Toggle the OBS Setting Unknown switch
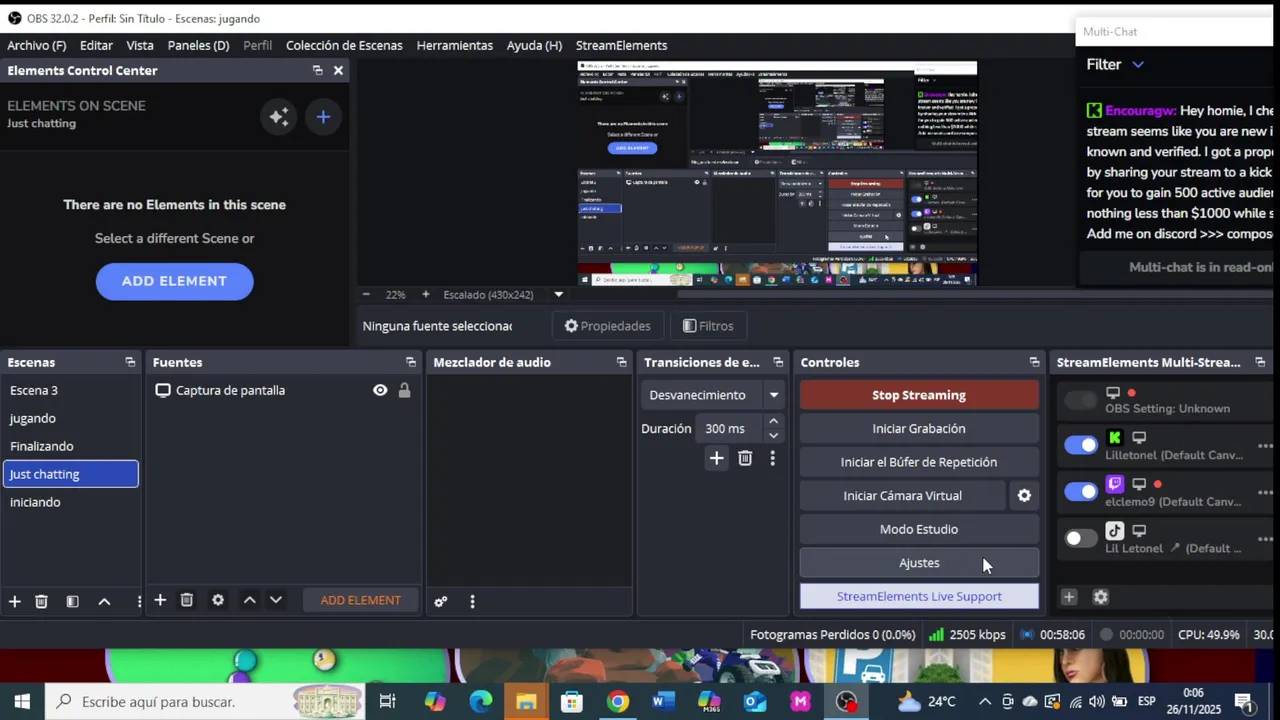 1081,400
